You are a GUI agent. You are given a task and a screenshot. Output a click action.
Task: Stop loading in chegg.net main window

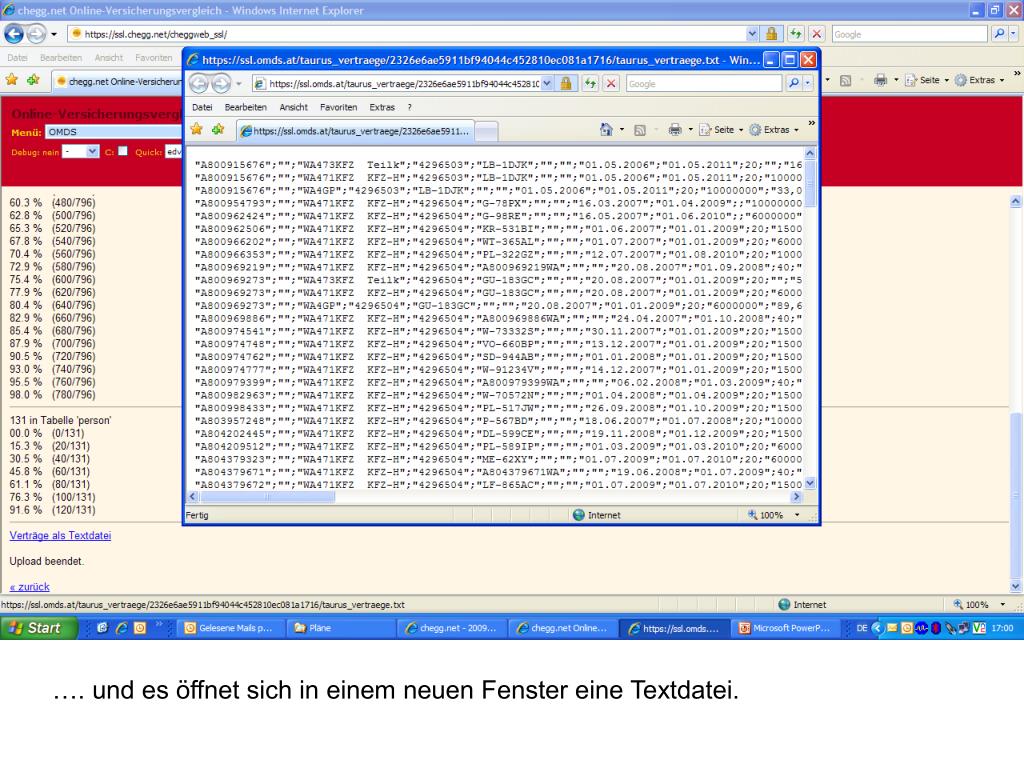pyautogui.click(x=816, y=33)
